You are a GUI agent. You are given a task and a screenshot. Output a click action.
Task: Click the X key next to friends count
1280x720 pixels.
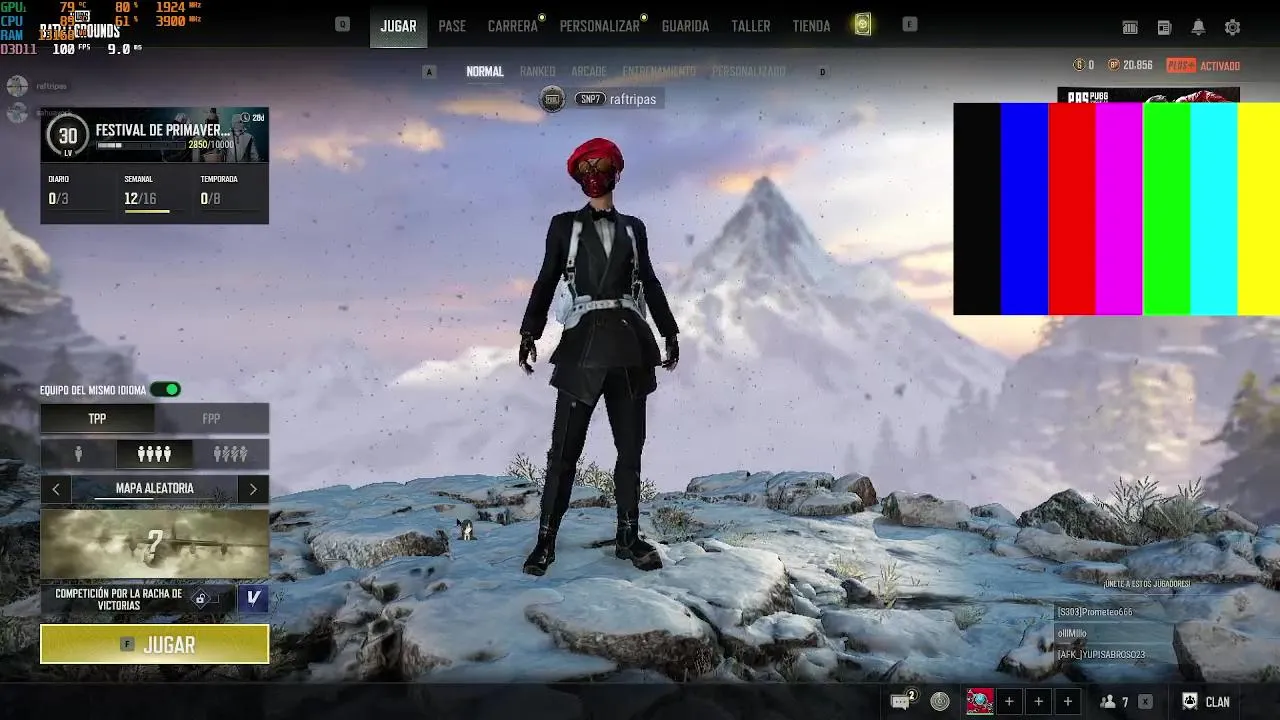tap(1145, 702)
